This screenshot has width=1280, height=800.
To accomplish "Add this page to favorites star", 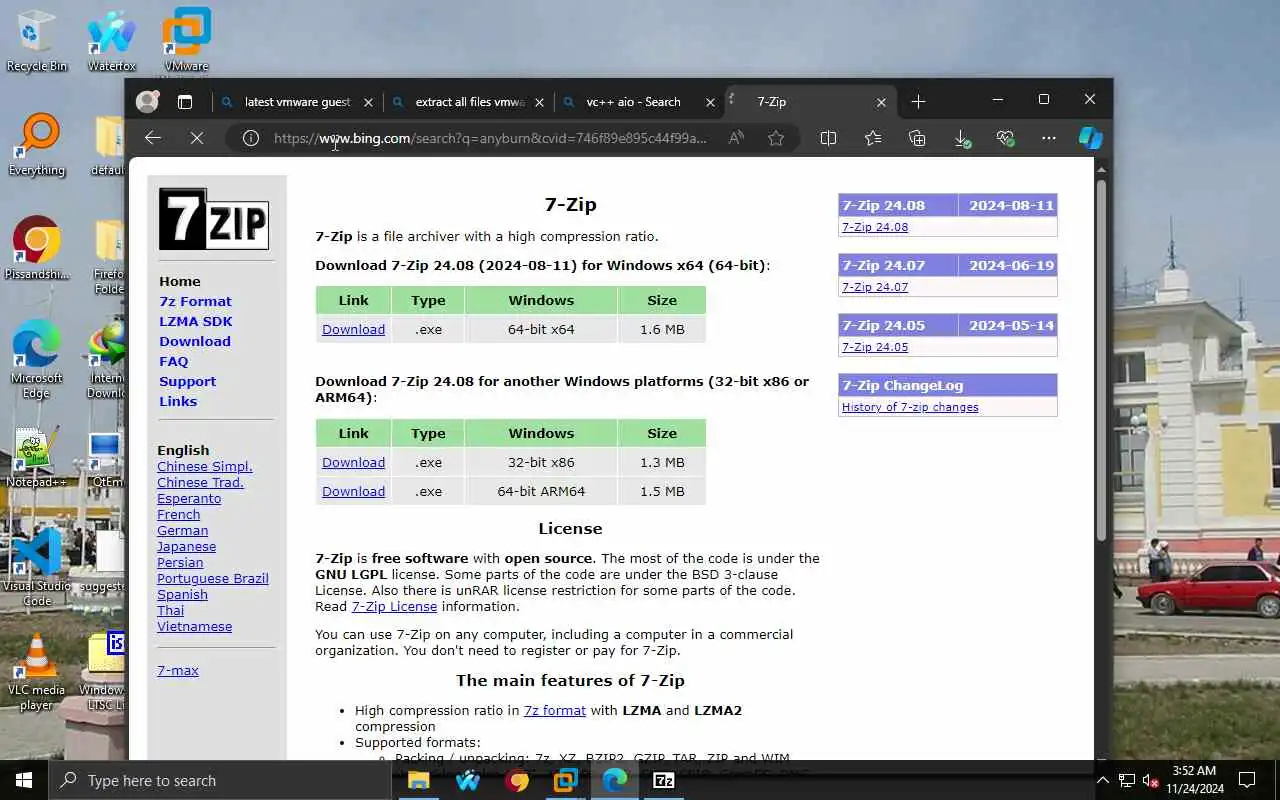I will click(776, 138).
